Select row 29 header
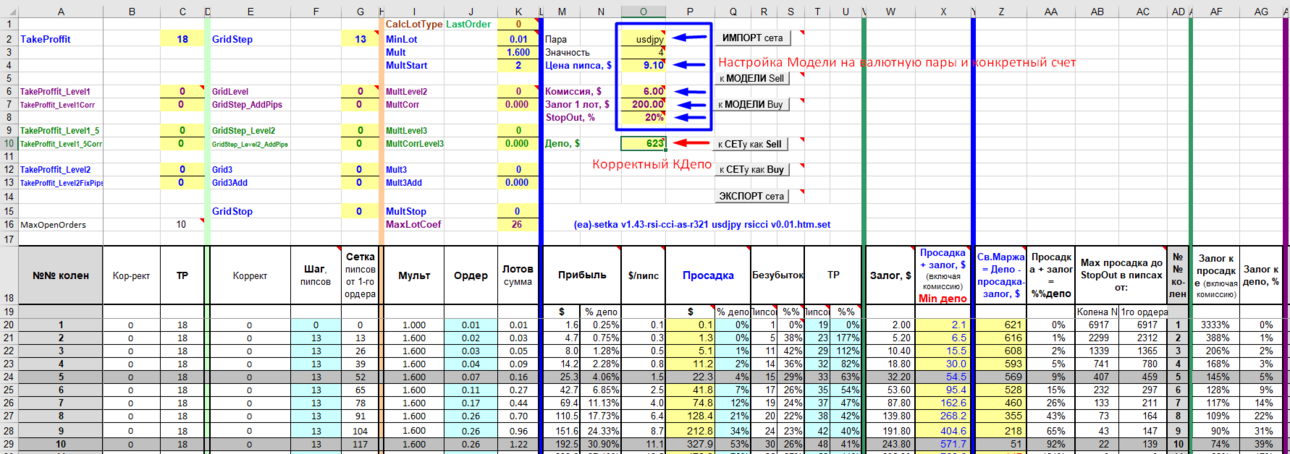The height and width of the screenshot is (454, 1290). tap(8, 442)
